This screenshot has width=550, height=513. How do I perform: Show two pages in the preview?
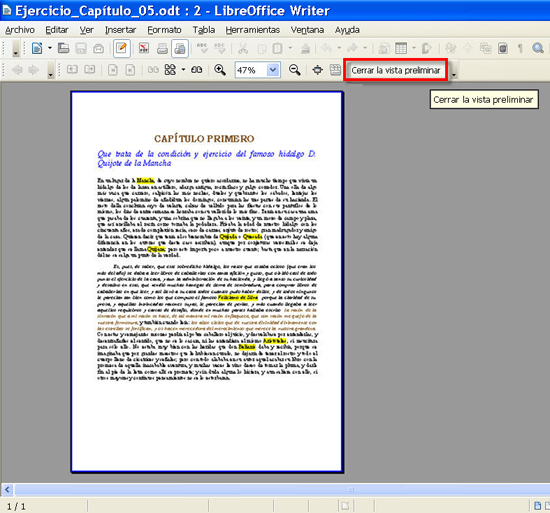pyautogui.click(x=153, y=70)
